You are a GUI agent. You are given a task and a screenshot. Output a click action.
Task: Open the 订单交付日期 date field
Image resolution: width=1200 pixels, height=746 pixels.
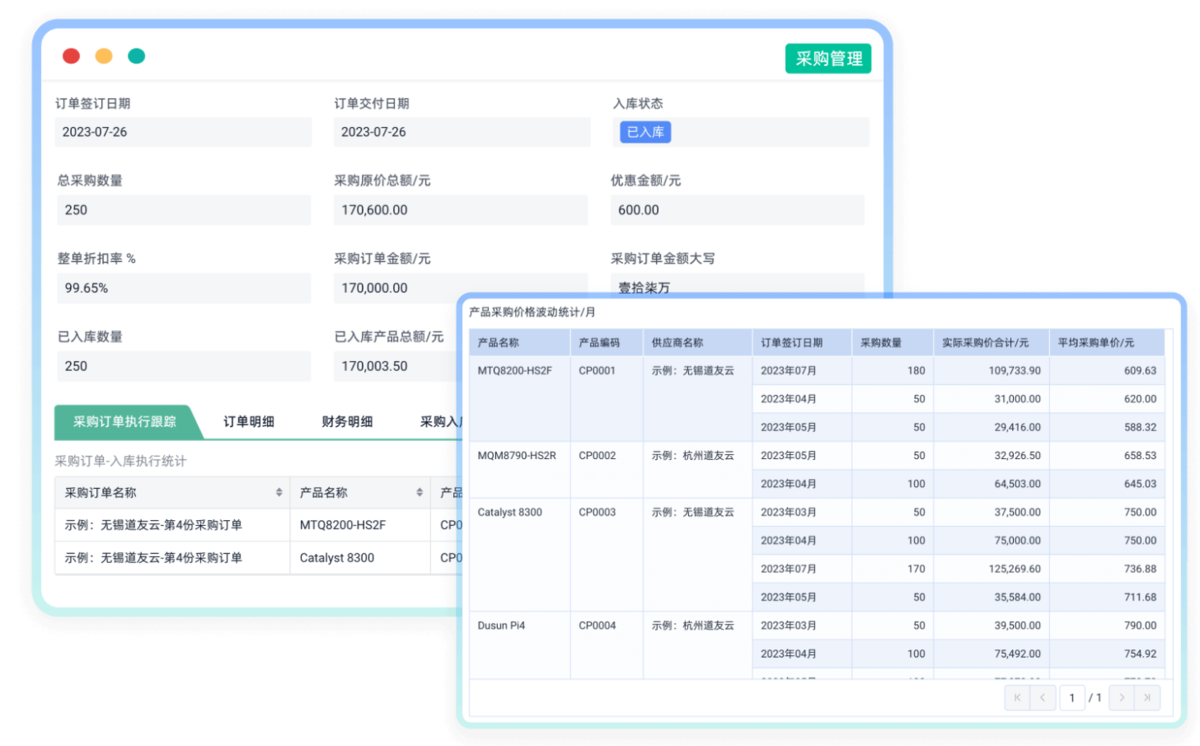(x=460, y=132)
